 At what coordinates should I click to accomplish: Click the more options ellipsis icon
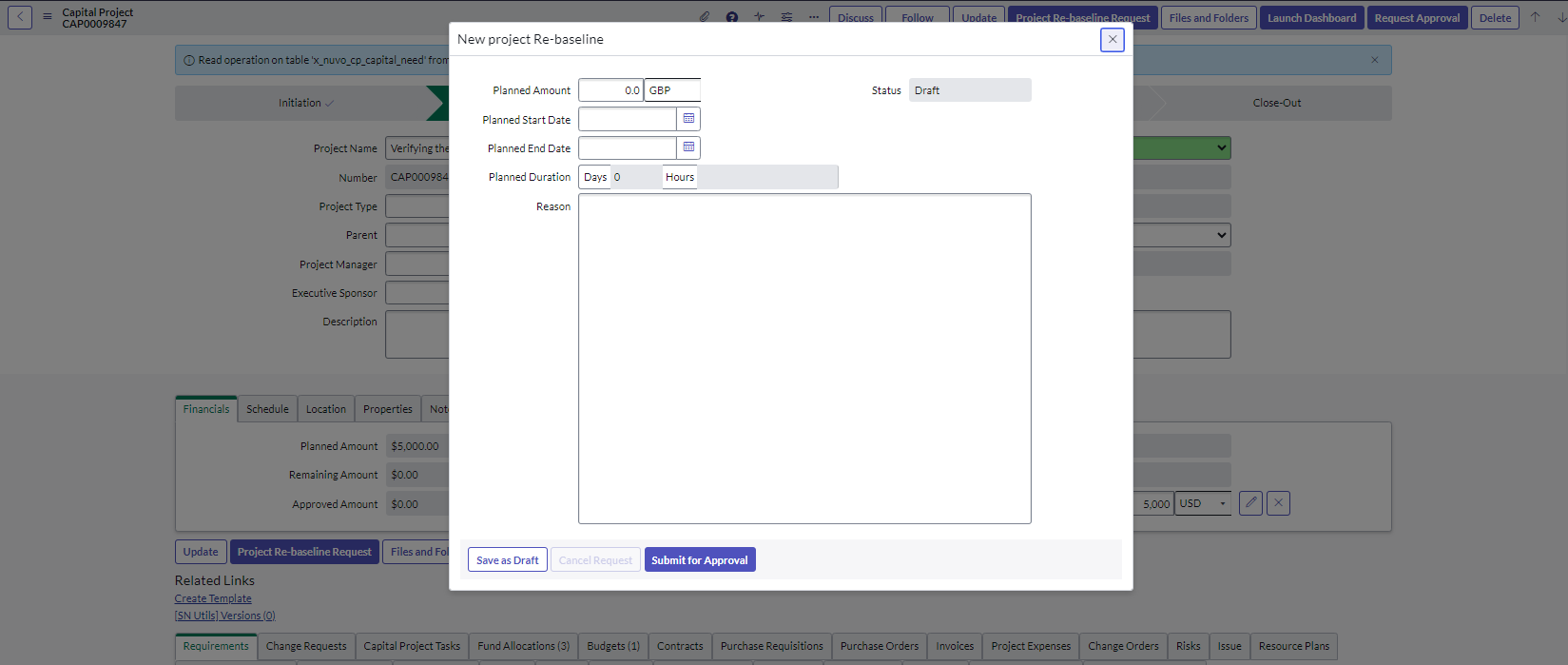[x=813, y=17]
